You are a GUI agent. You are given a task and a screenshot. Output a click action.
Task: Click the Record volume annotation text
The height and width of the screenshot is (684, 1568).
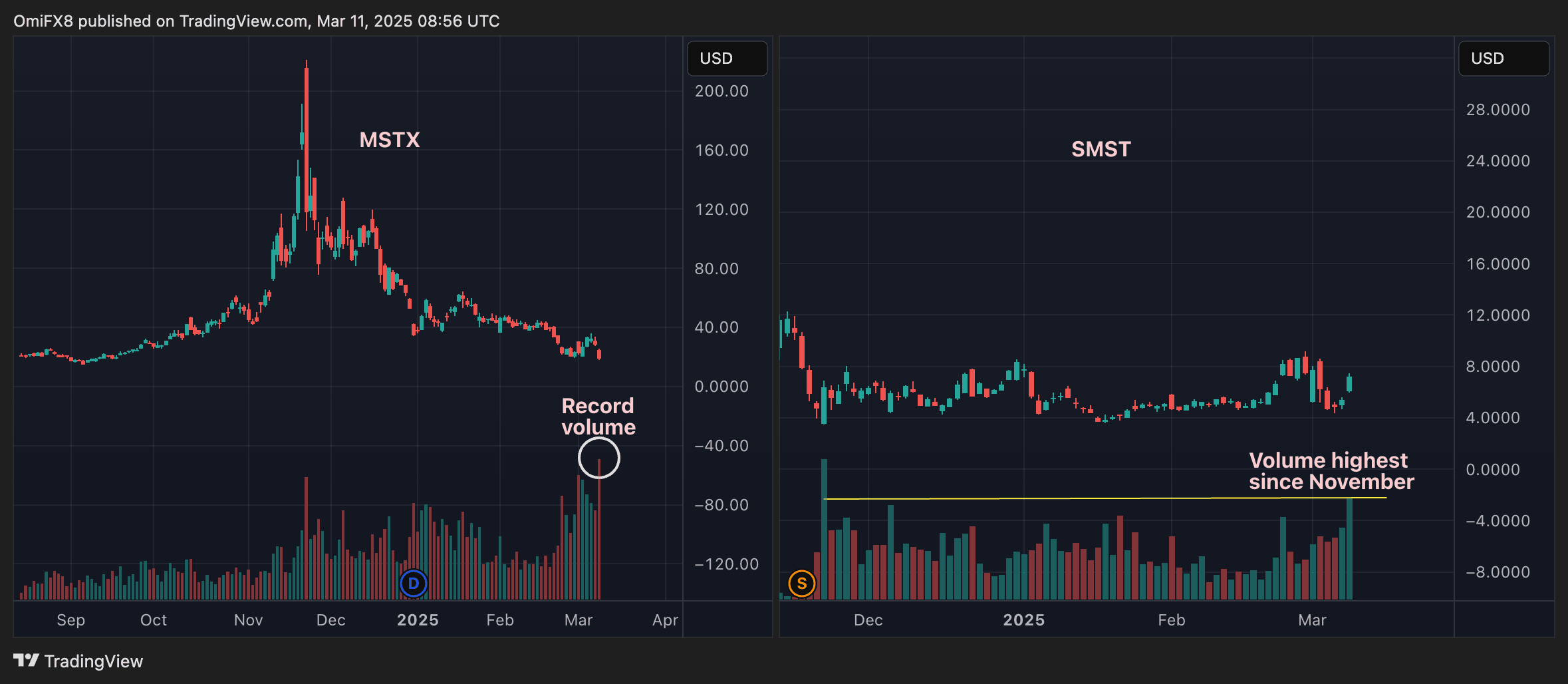tap(598, 417)
